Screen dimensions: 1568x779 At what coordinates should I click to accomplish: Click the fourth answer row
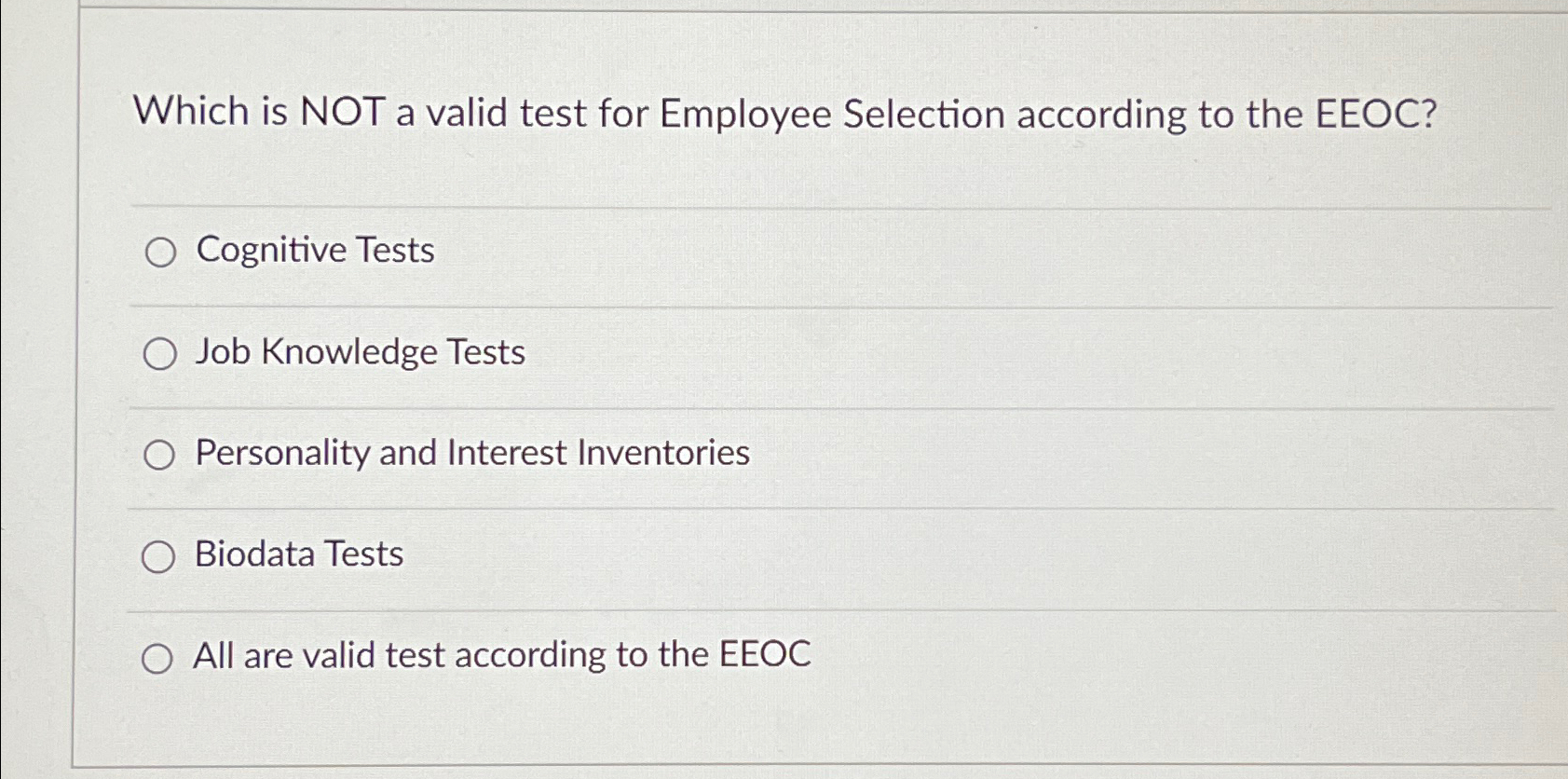(x=745, y=556)
